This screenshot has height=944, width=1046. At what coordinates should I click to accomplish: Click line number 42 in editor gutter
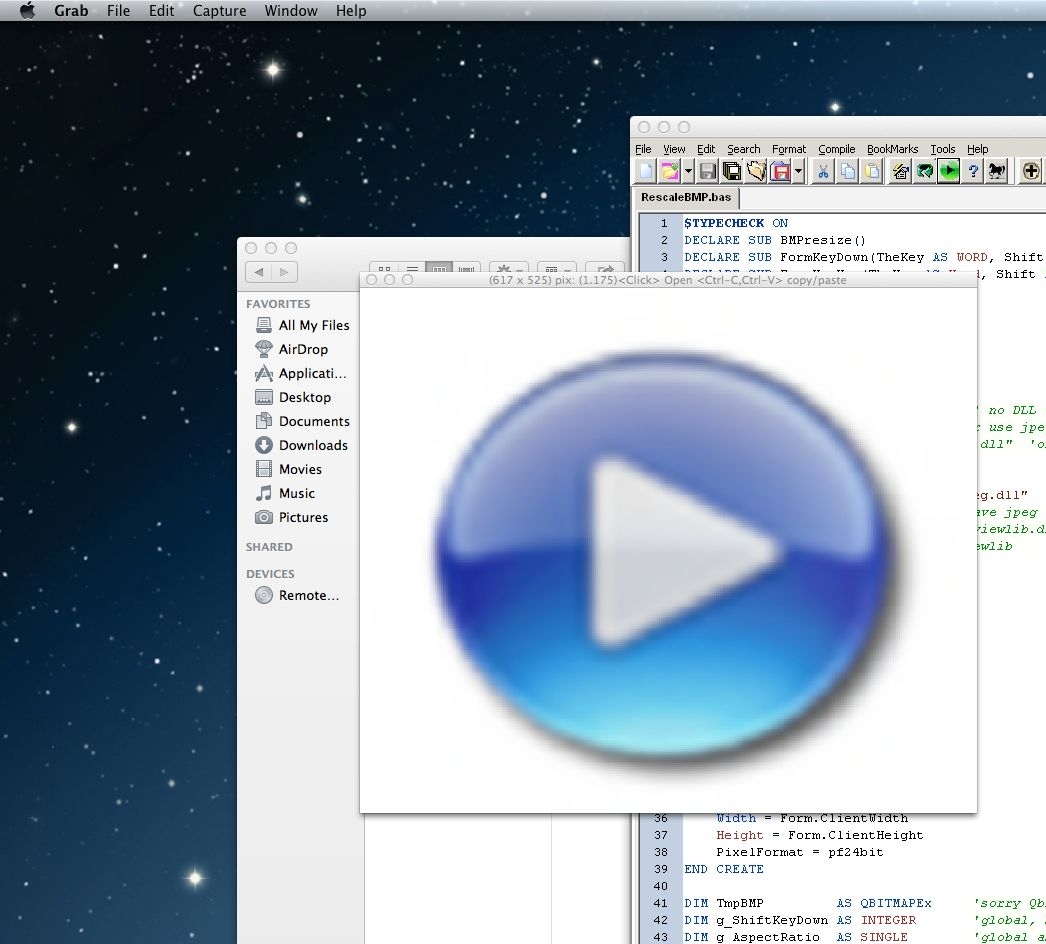pos(660,921)
